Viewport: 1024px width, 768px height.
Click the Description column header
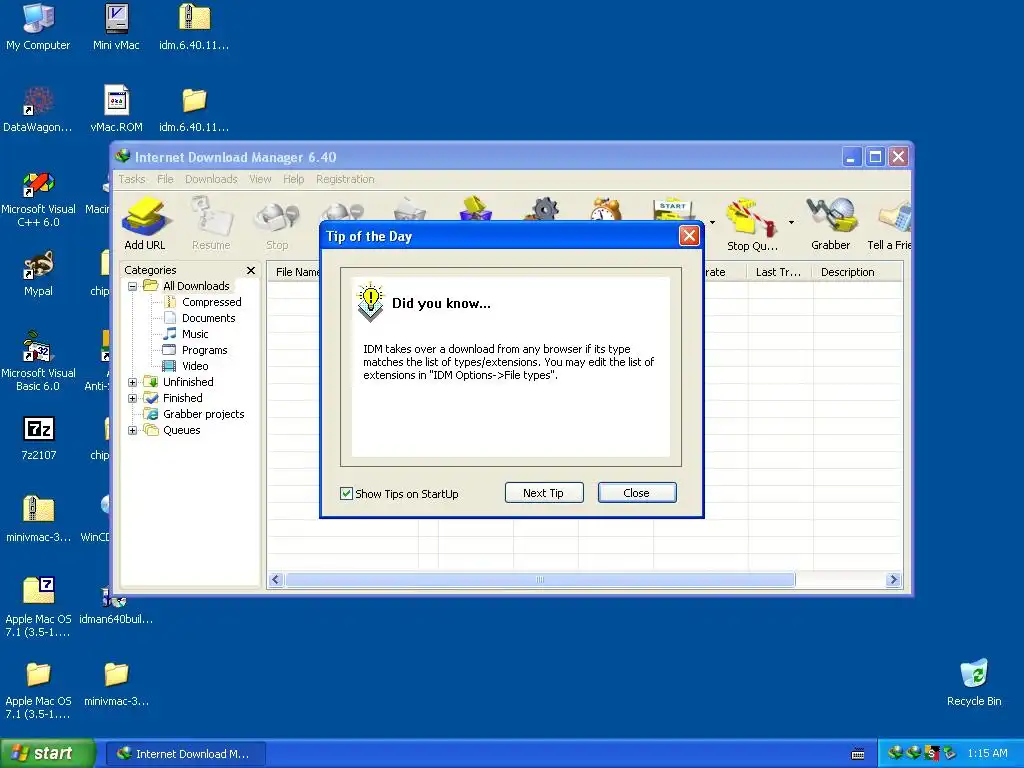(857, 272)
